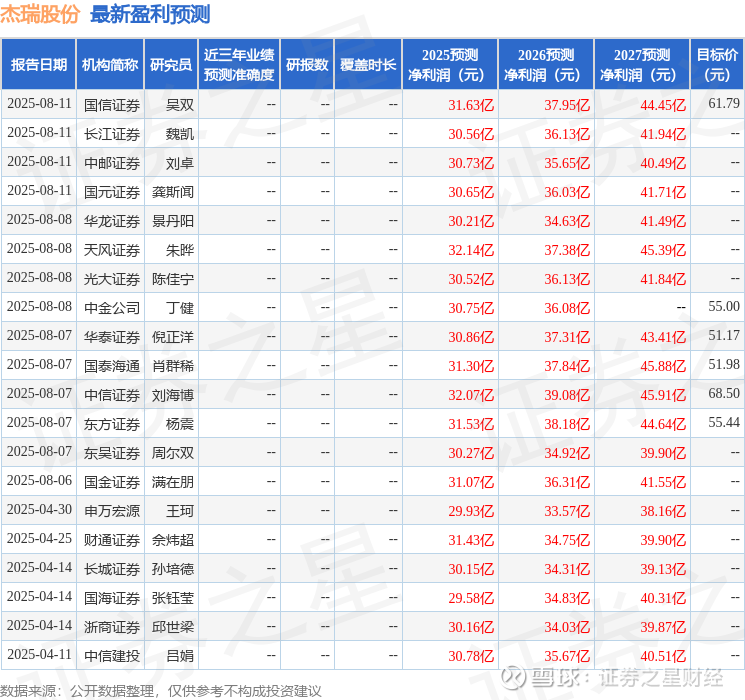745x700 pixels.
Task: Select researcher 龚斯闻
Action: (x=172, y=192)
